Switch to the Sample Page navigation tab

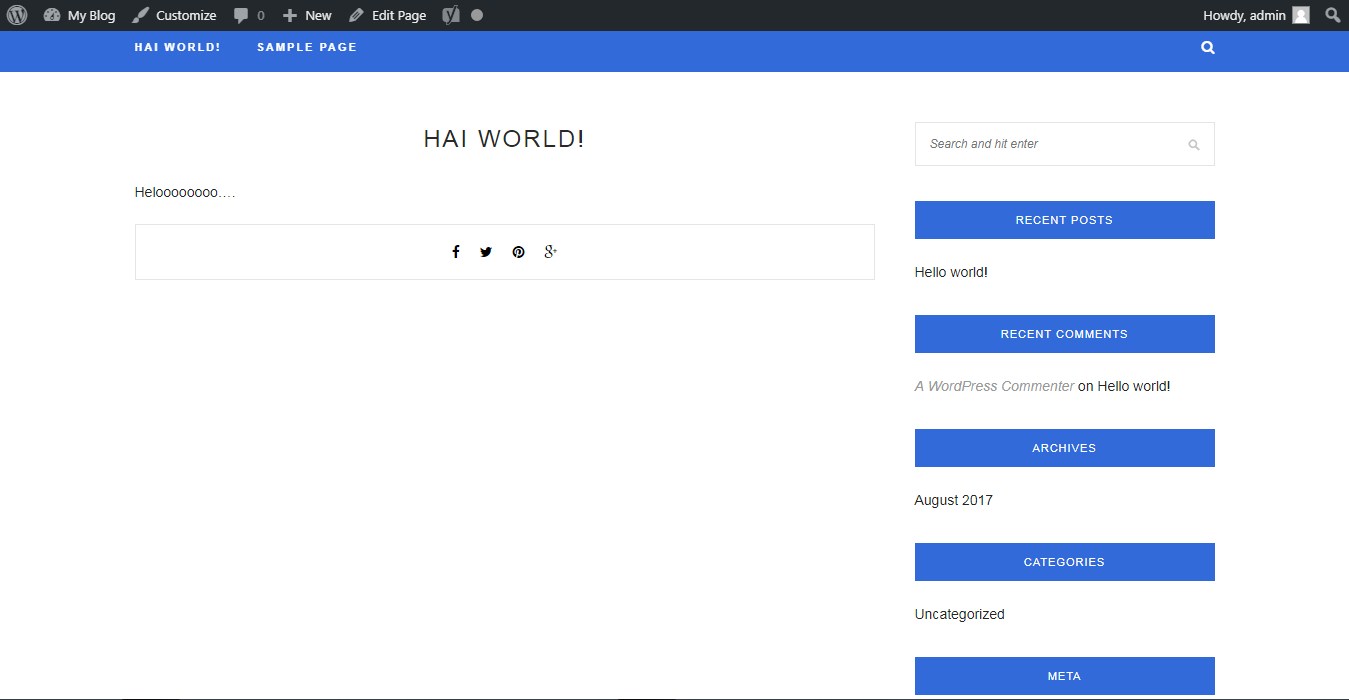306,47
